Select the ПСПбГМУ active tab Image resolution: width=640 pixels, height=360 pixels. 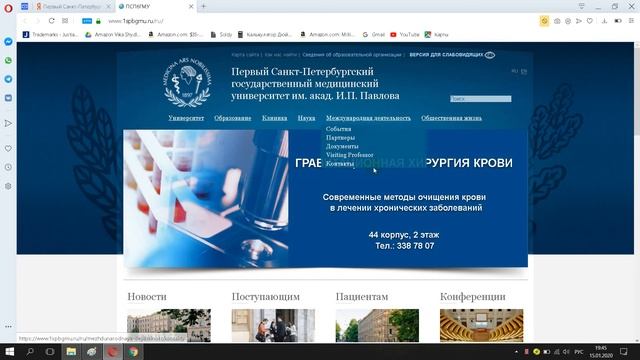[155, 7]
